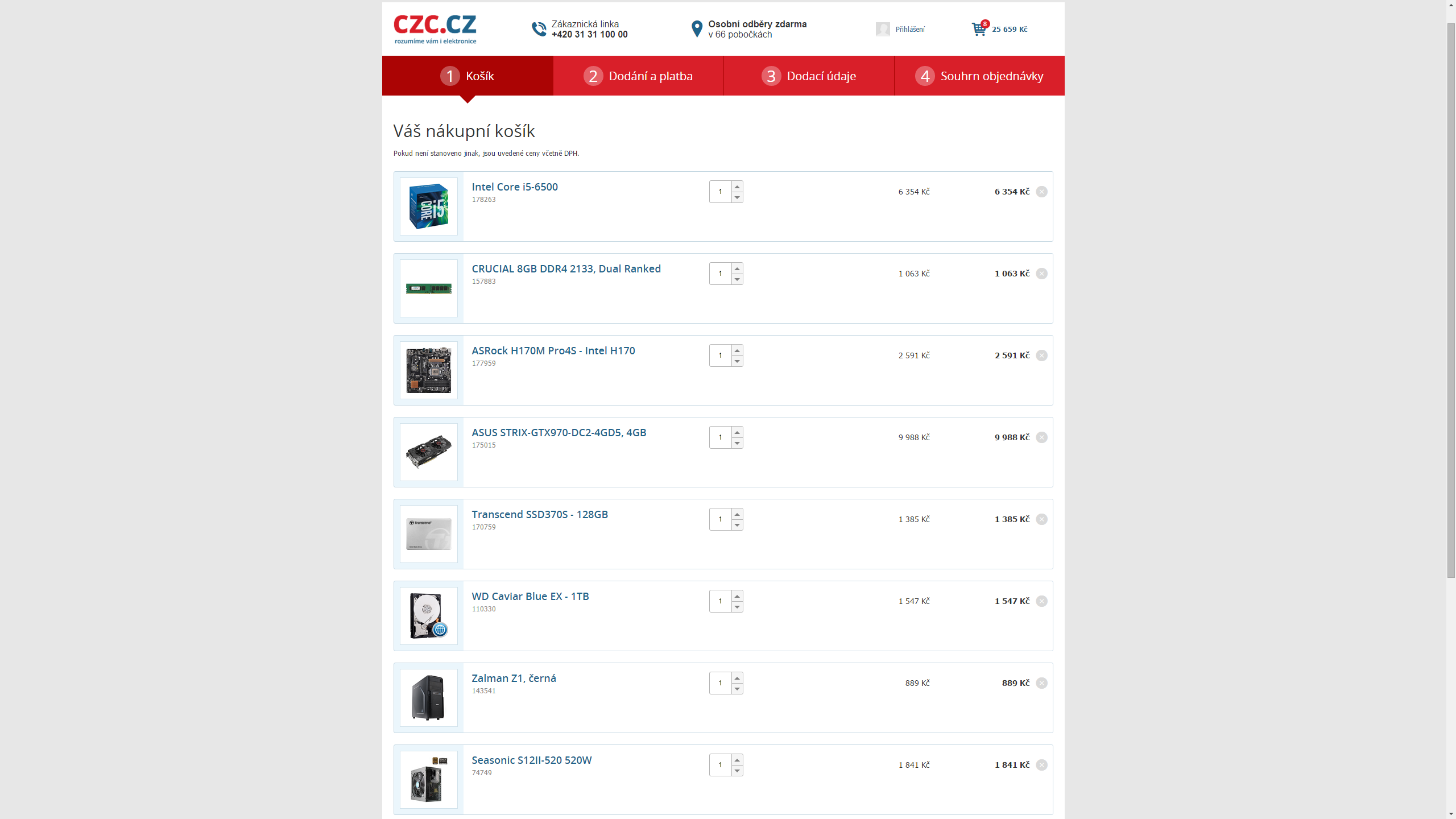Click the scrollbar down arrow
This screenshot has width=1456, height=819.
point(1451,814)
